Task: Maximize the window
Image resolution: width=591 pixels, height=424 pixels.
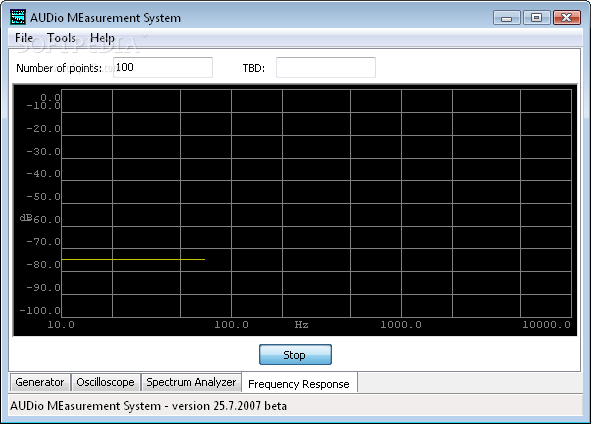Action: point(536,18)
